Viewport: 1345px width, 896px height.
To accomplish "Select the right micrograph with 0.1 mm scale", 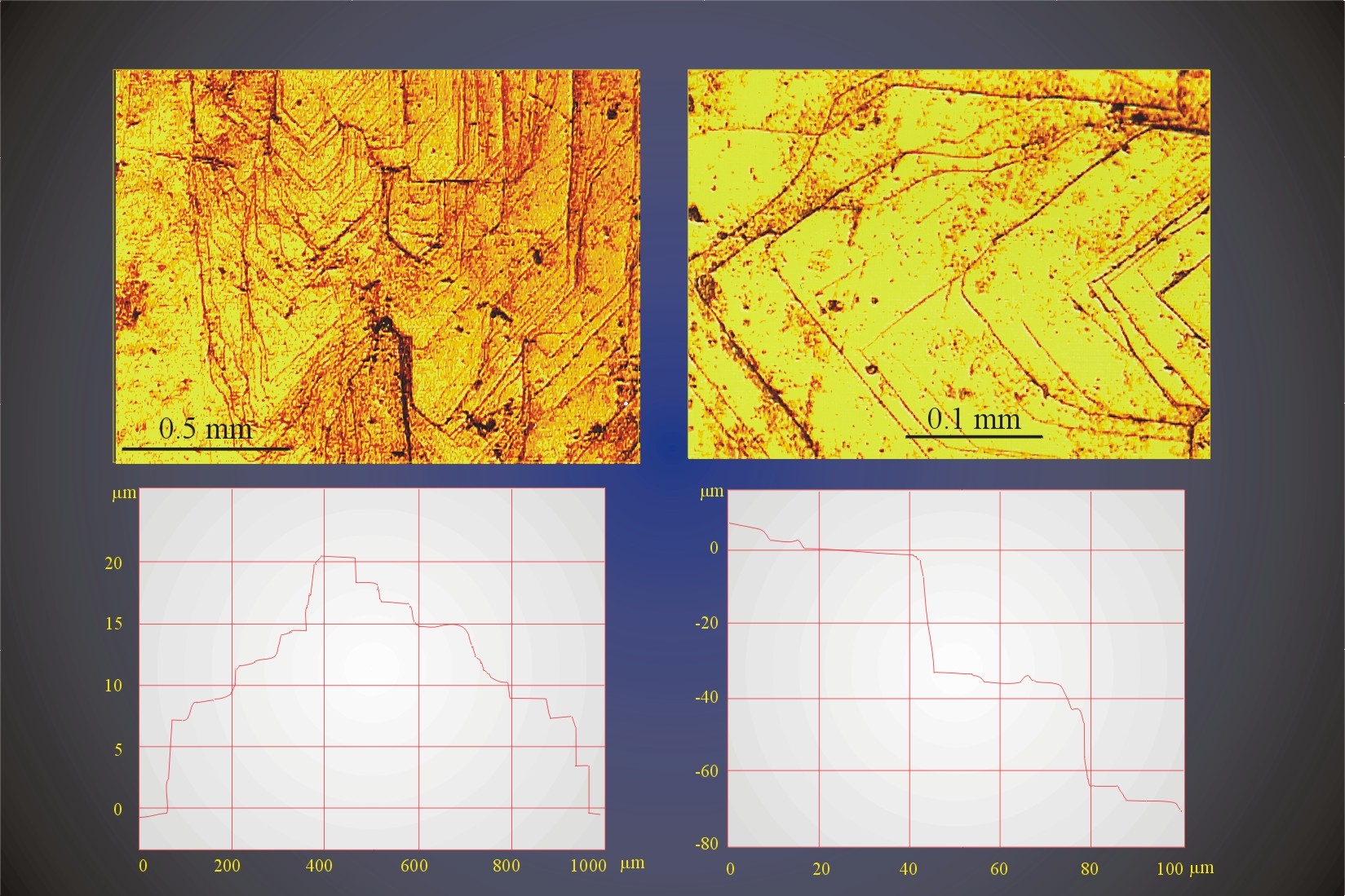I will click(x=949, y=264).
